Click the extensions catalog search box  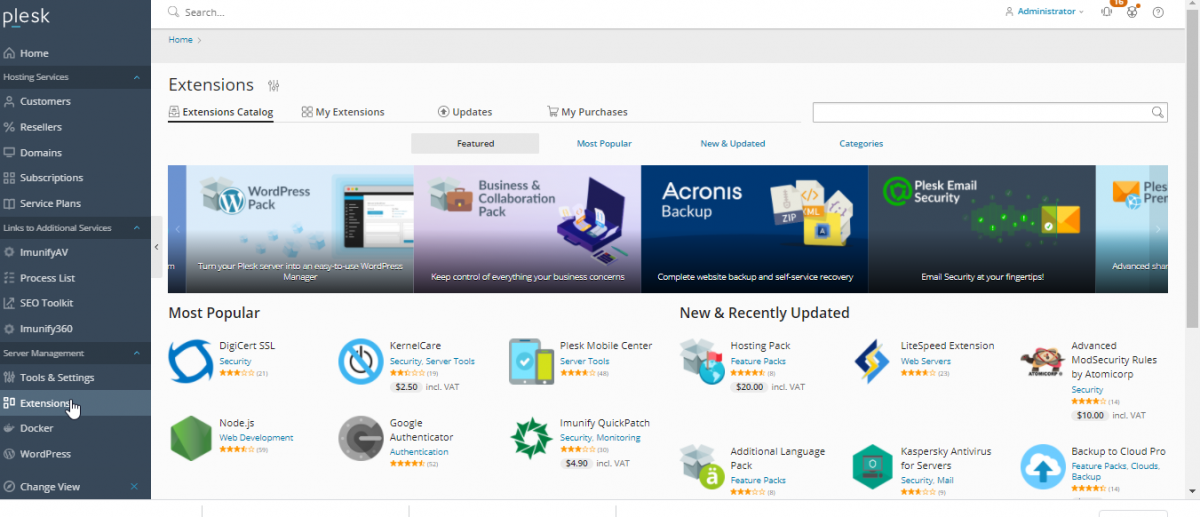(x=990, y=112)
